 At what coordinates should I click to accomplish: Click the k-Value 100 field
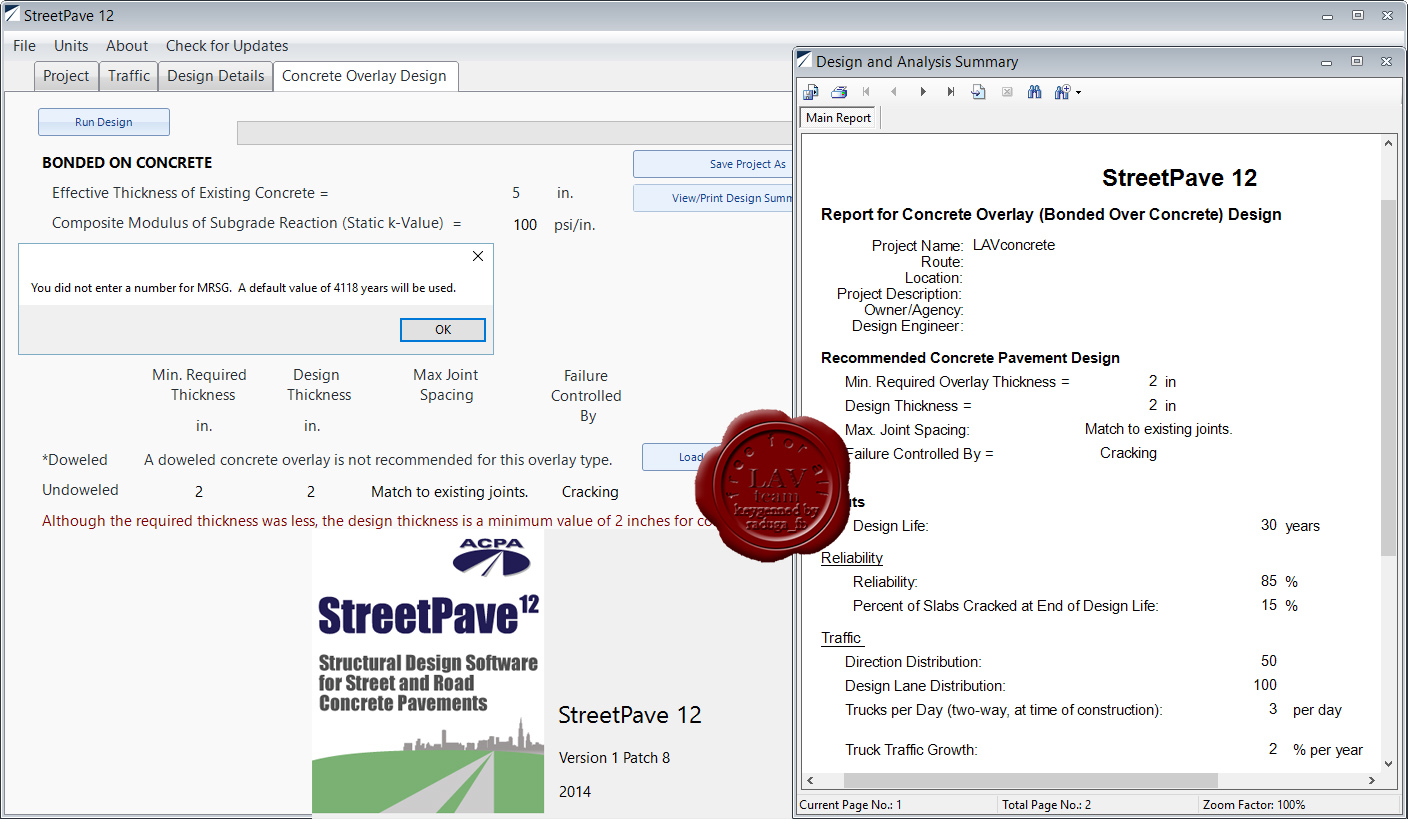coord(525,225)
